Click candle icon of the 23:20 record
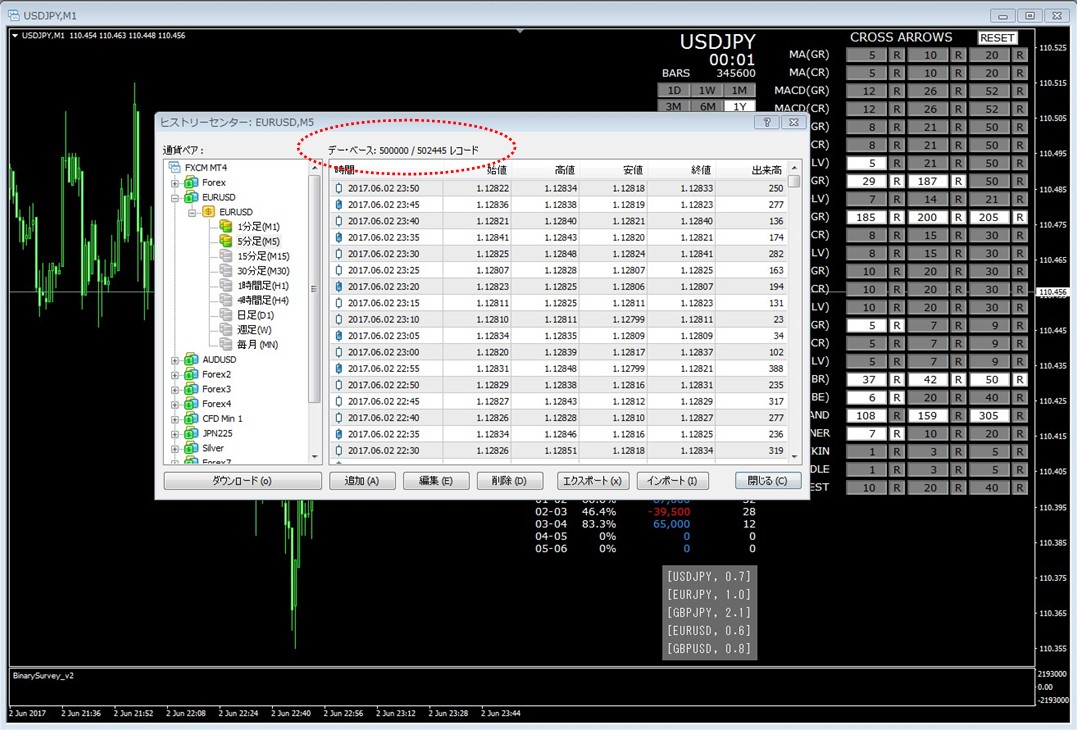 click(339, 286)
